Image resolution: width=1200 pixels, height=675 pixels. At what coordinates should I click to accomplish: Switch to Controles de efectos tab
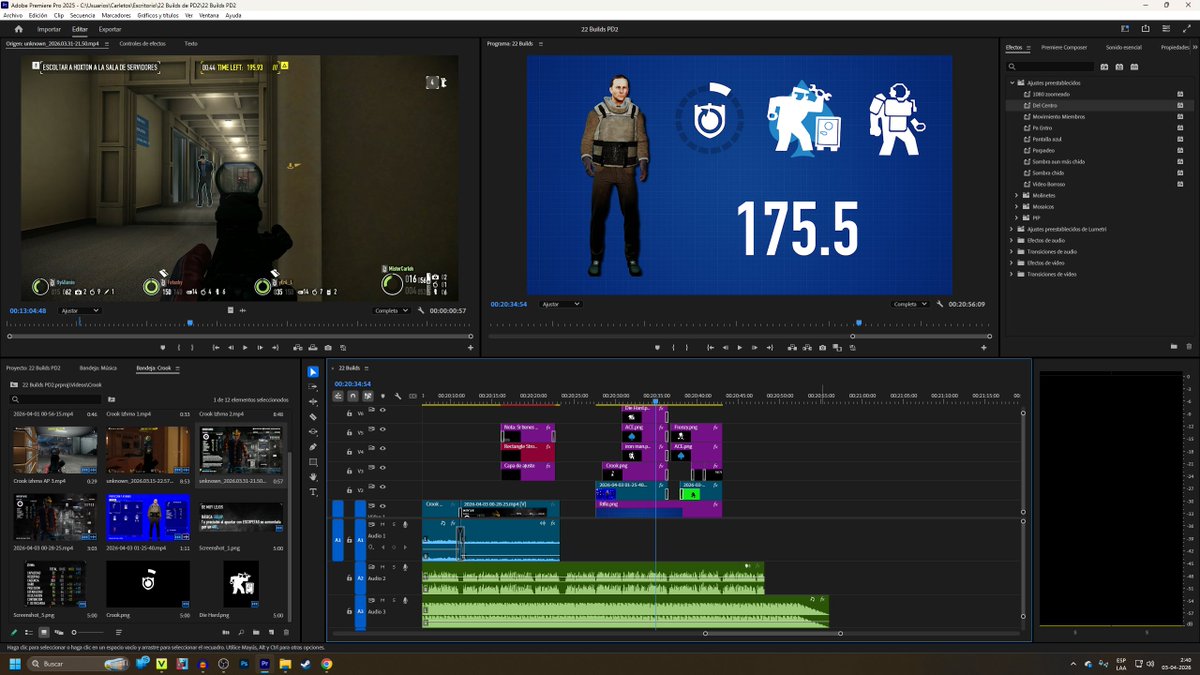142,44
